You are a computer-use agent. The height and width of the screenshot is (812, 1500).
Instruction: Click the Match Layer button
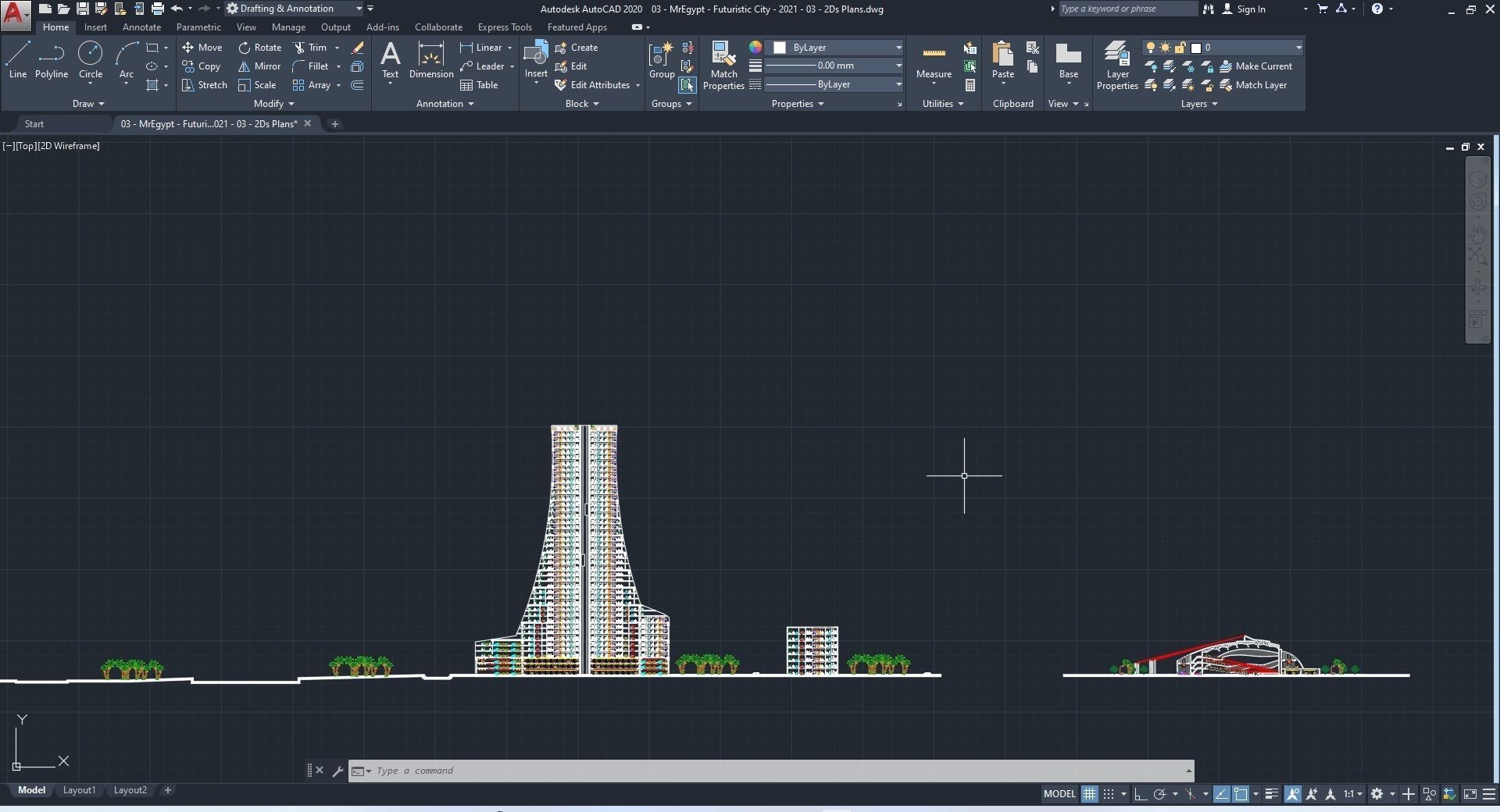[x=1253, y=85]
